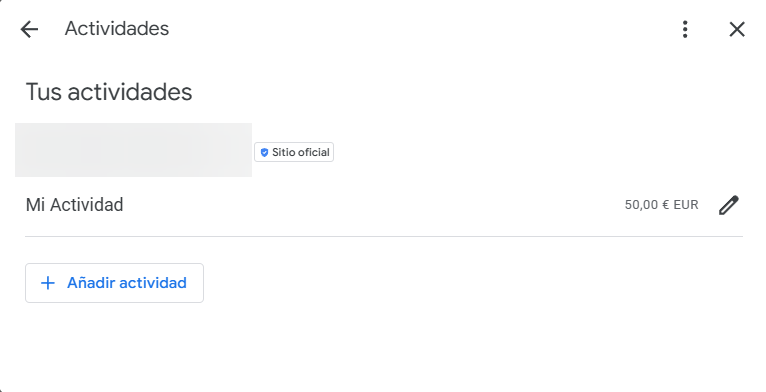Click the empty row space left of the price
766x392 pixels.
(x=371, y=205)
